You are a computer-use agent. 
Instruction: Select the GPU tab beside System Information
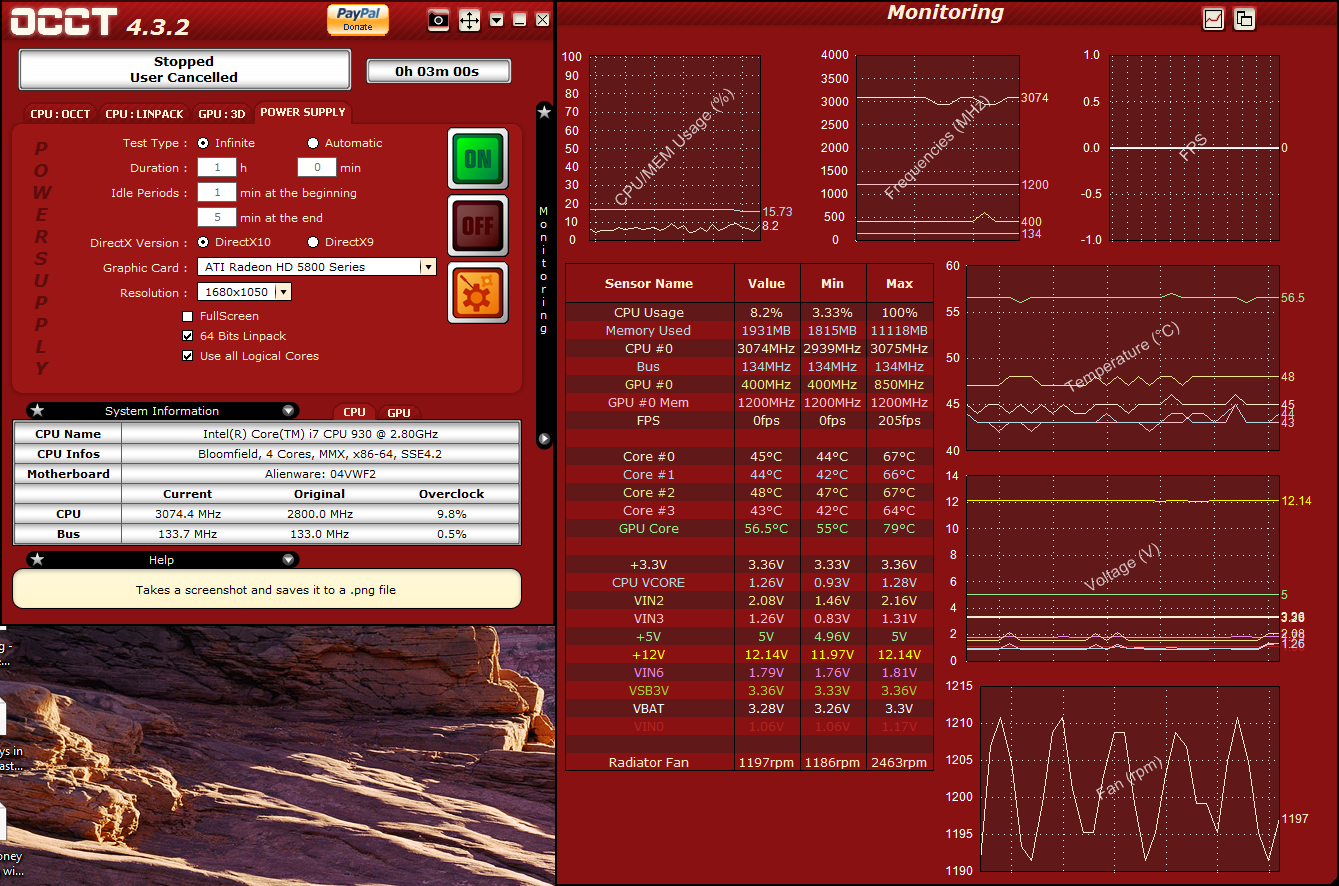point(399,412)
